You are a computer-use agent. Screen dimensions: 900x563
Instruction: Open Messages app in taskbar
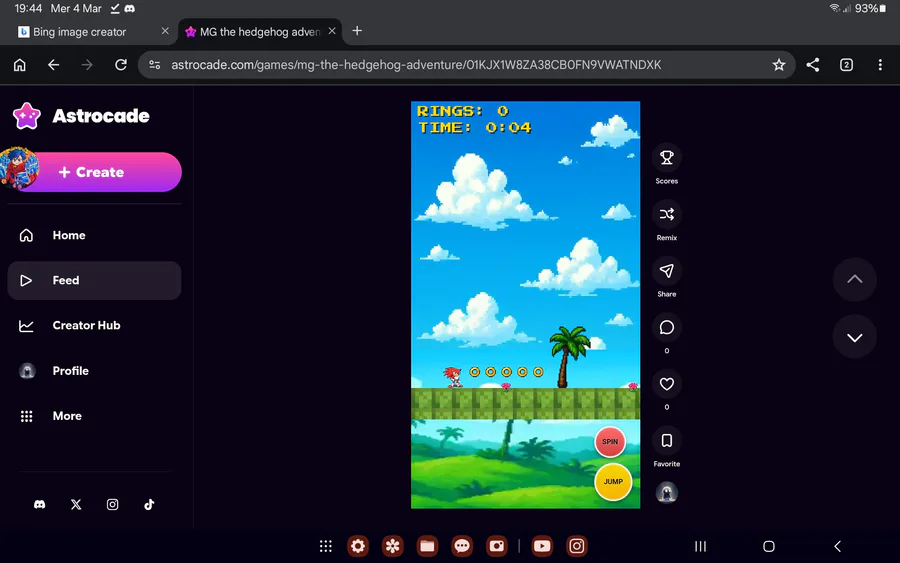tap(462, 546)
